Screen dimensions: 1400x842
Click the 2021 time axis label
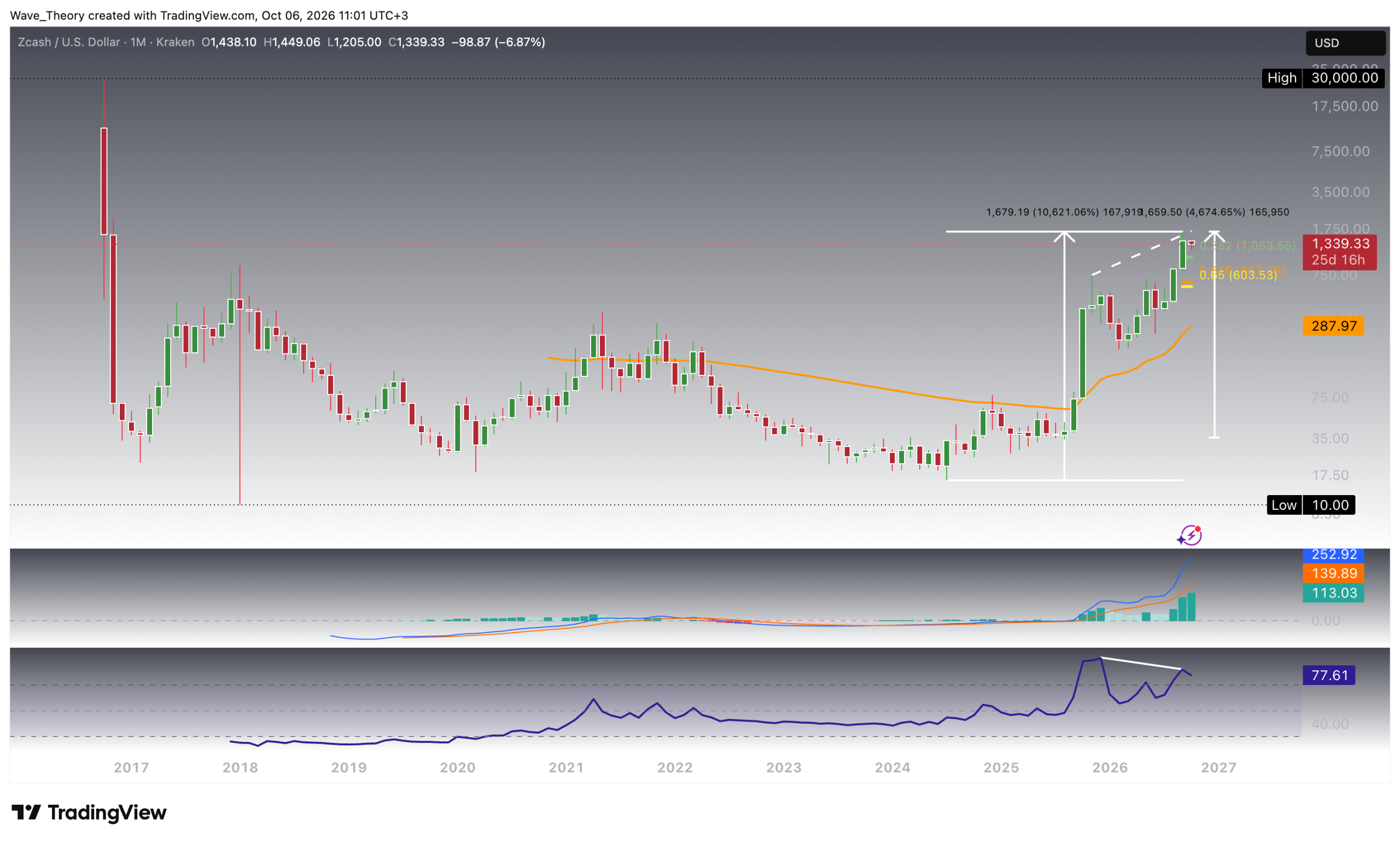566,768
